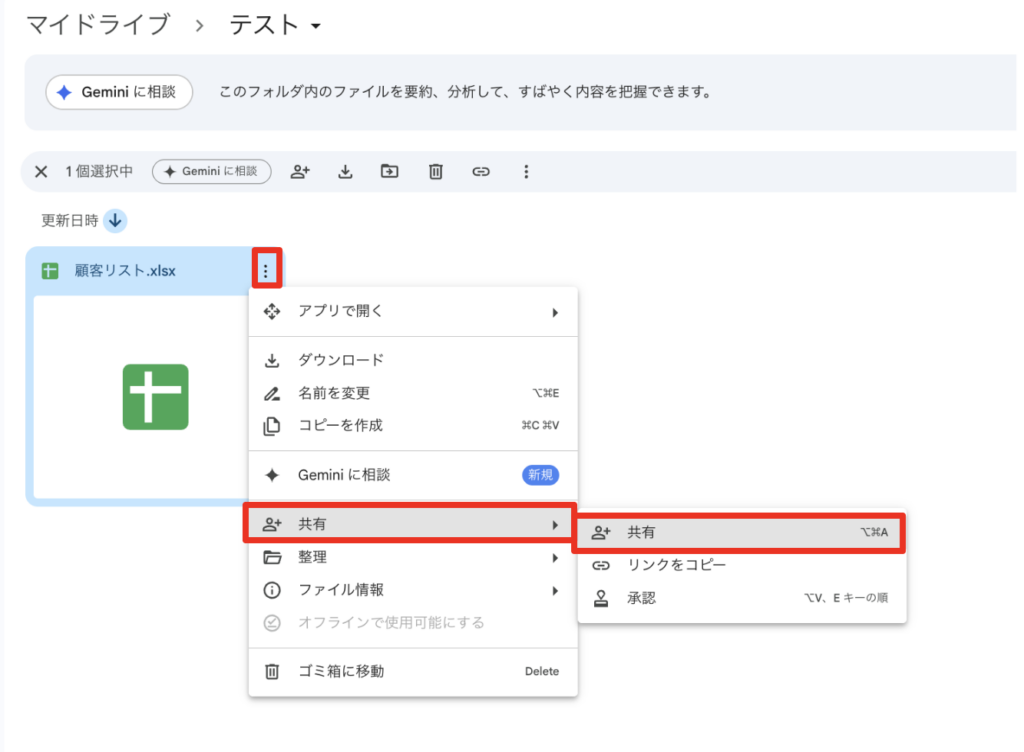Viewport: 1024px width, 752px height.
Task: Clear selection with the X icon
Action: (x=41, y=172)
